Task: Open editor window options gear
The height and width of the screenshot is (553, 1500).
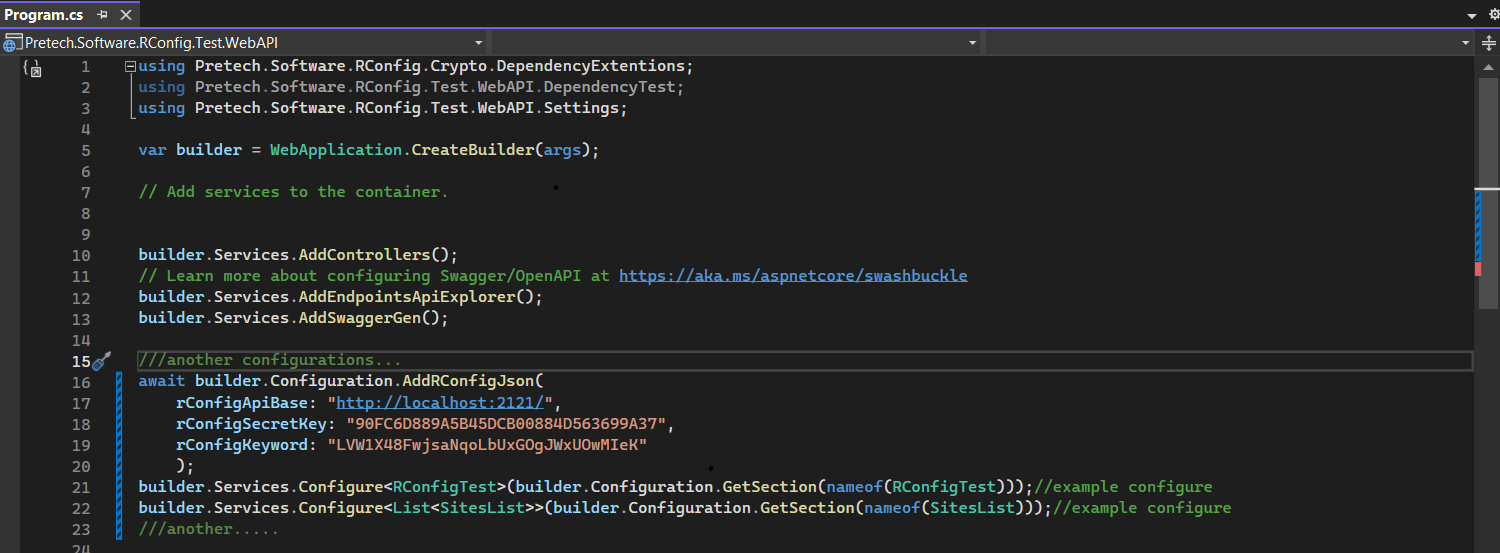Action: [1494, 15]
